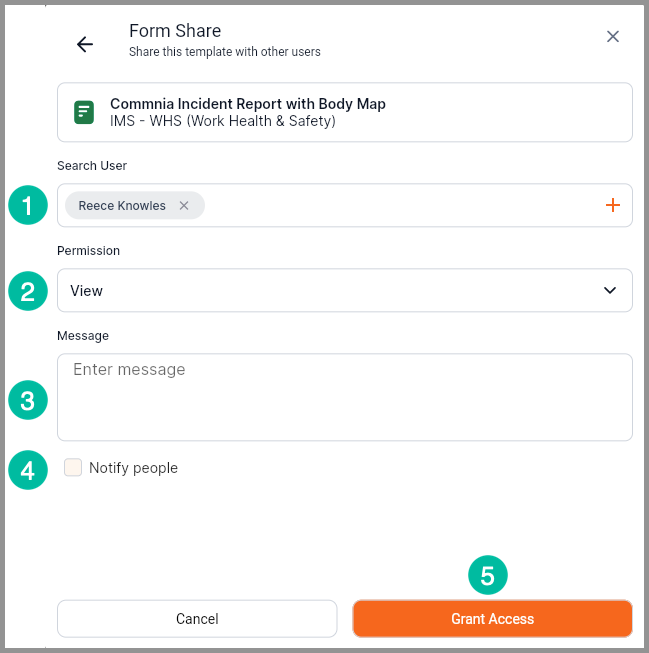Select the Reece Knowles user chip
The height and width of the screenshot is (653, 649).
122,206
